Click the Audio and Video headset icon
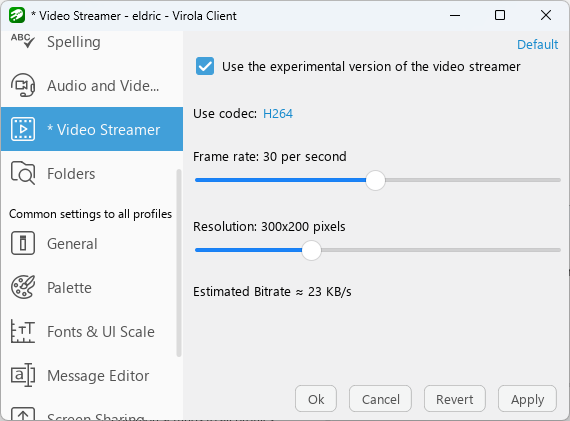 tap(23, 85)
